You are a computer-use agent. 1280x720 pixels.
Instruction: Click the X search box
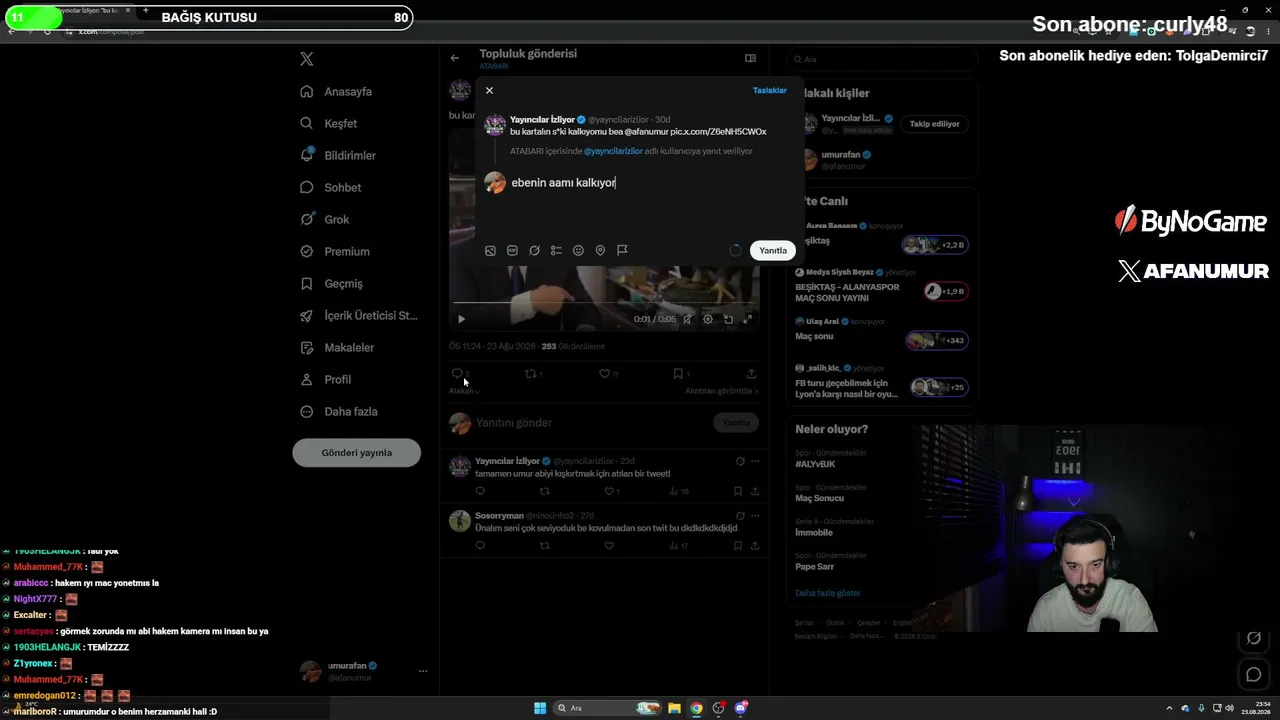(882, 59)
